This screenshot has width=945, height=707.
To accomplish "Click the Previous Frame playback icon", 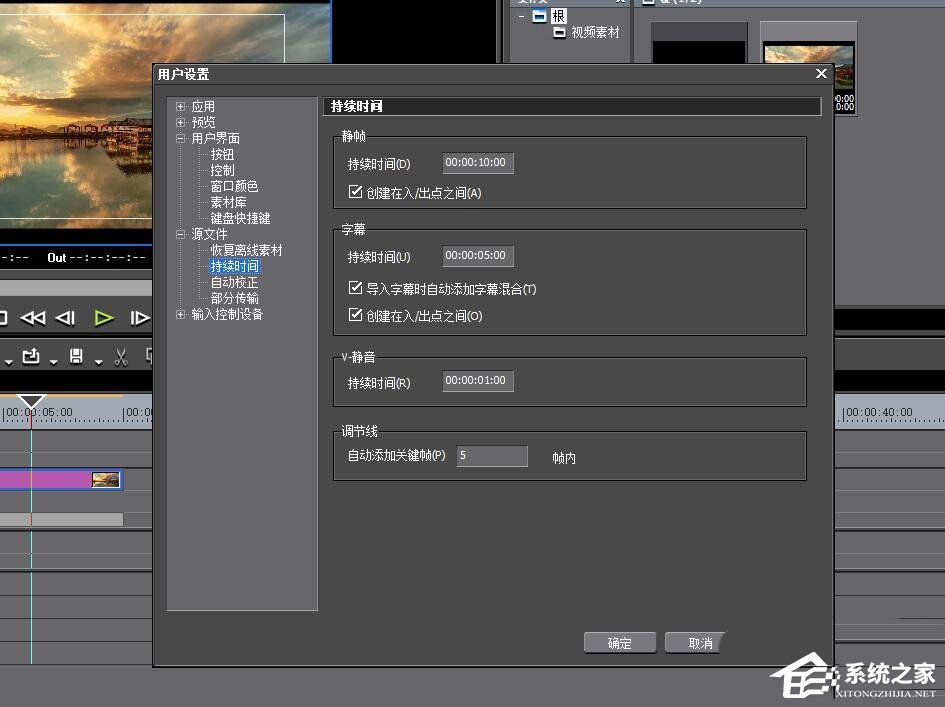I will [64, 317].
